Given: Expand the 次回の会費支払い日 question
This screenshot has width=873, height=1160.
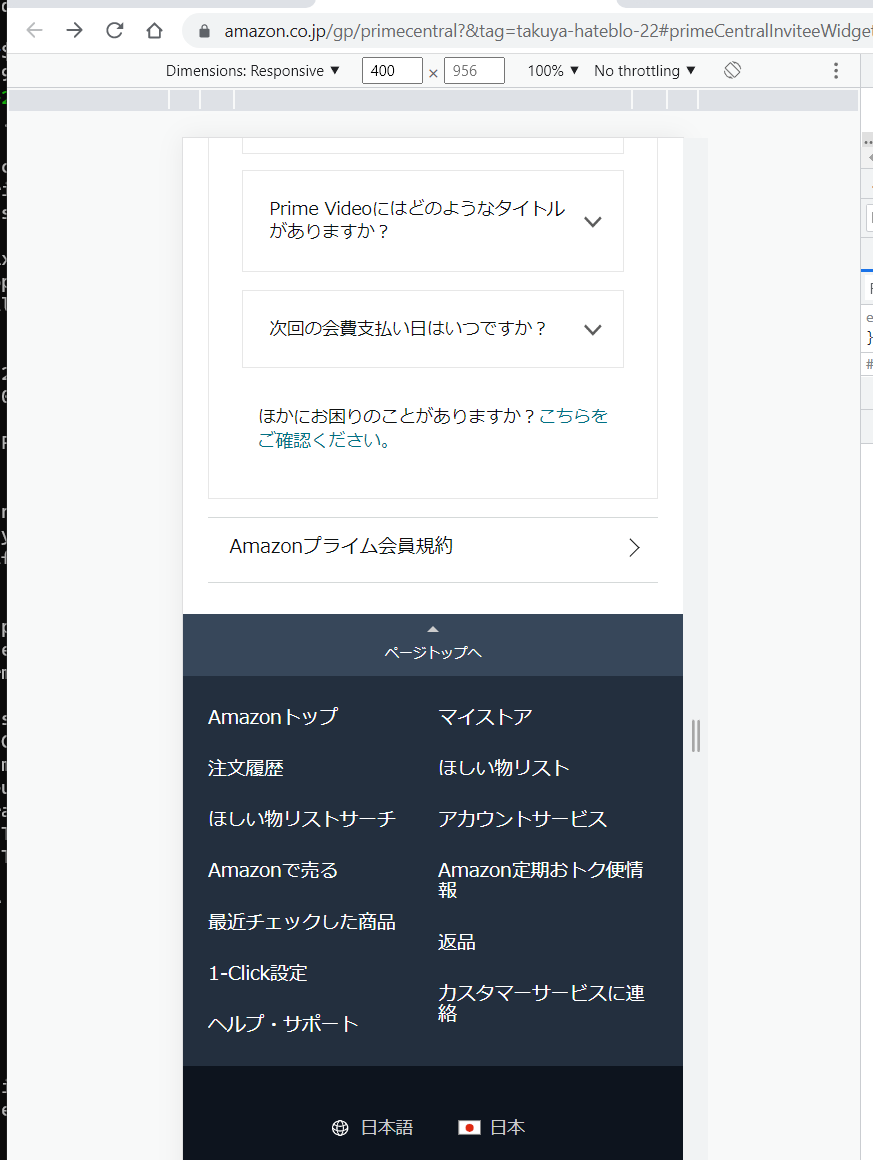Looking at the screenshot, I should [433, 328].
